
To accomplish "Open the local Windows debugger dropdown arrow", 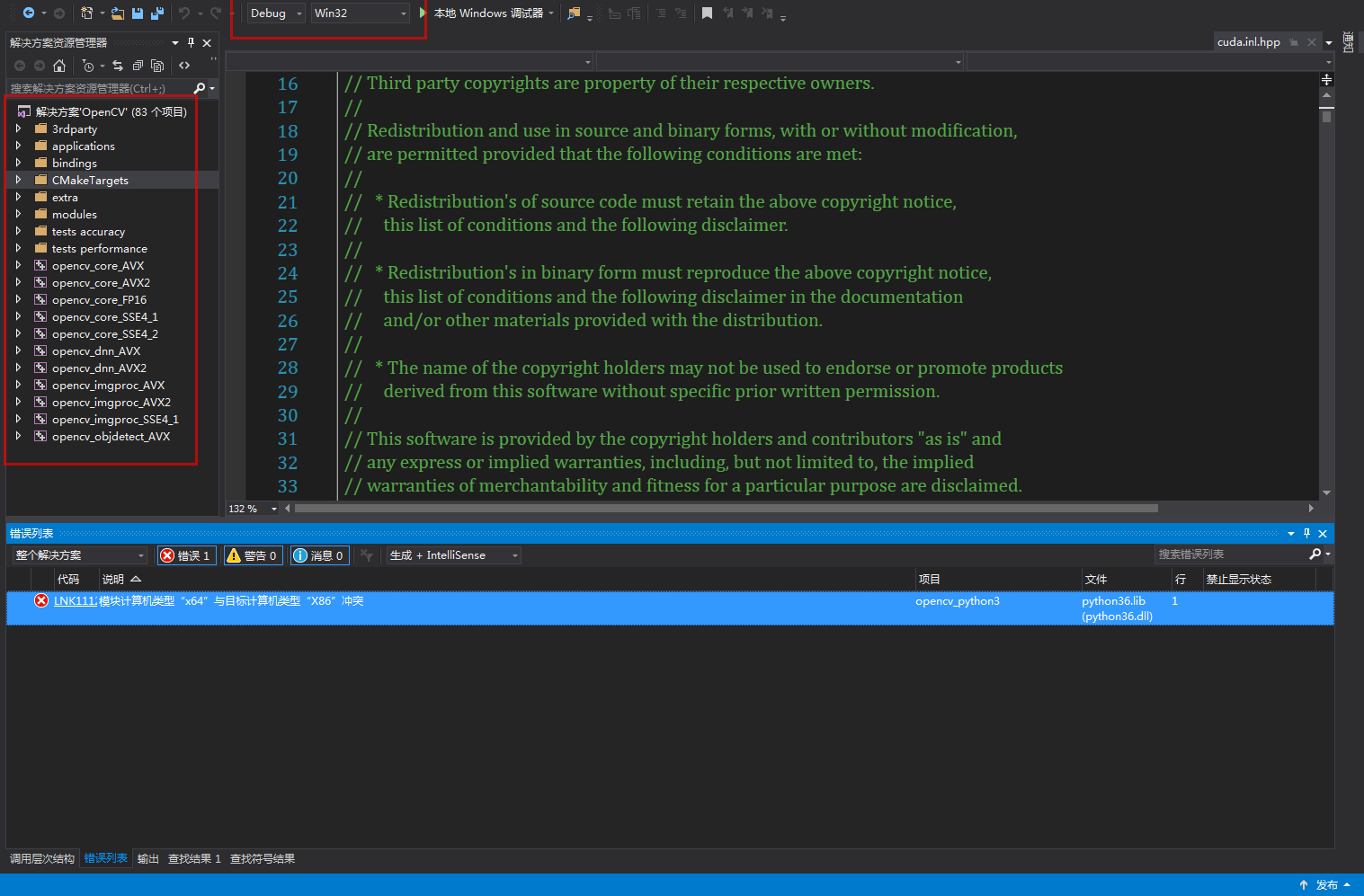I will 551,13.
